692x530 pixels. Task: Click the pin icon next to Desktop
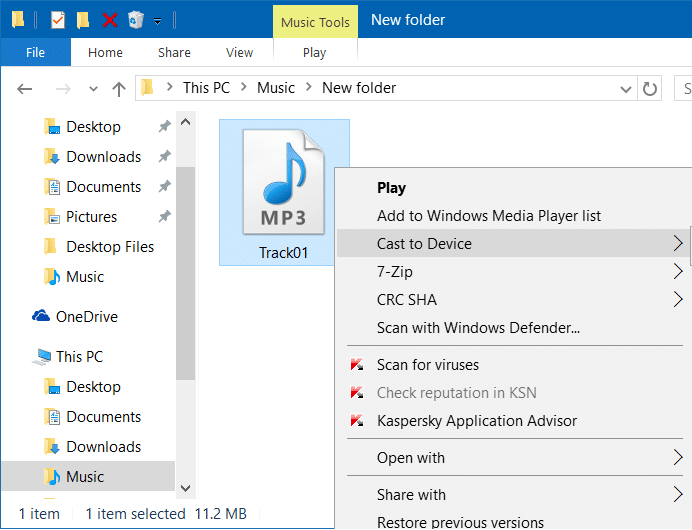(165, 126)
